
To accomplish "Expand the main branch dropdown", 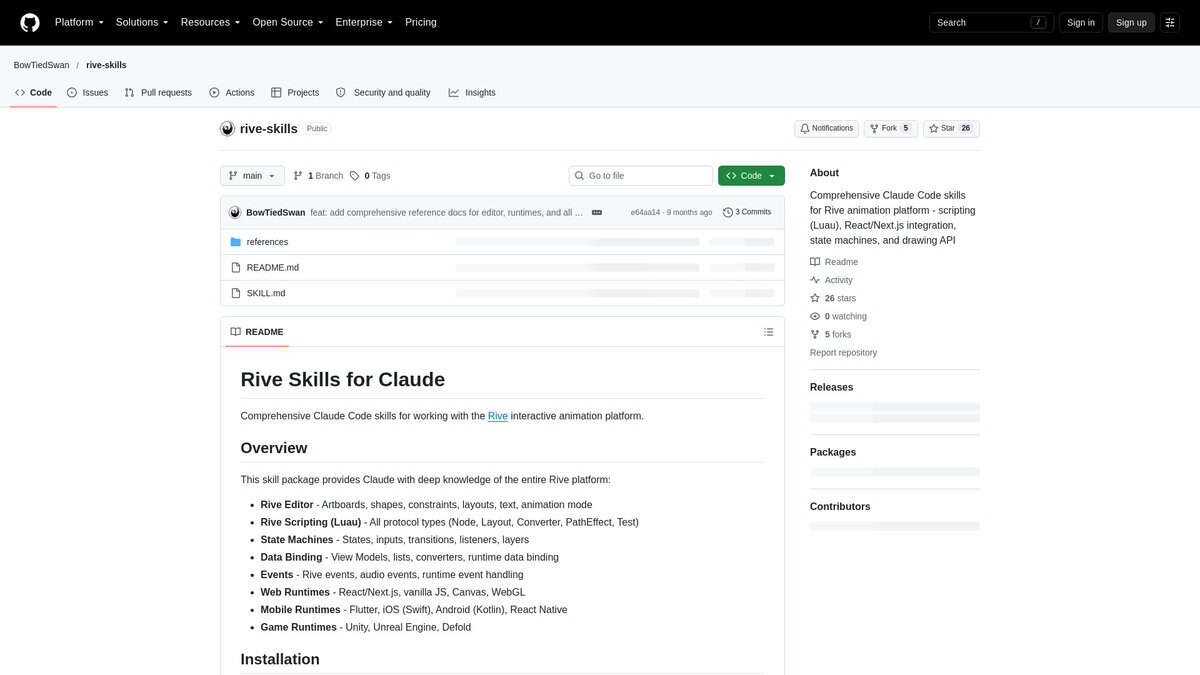I will (252, 176).
